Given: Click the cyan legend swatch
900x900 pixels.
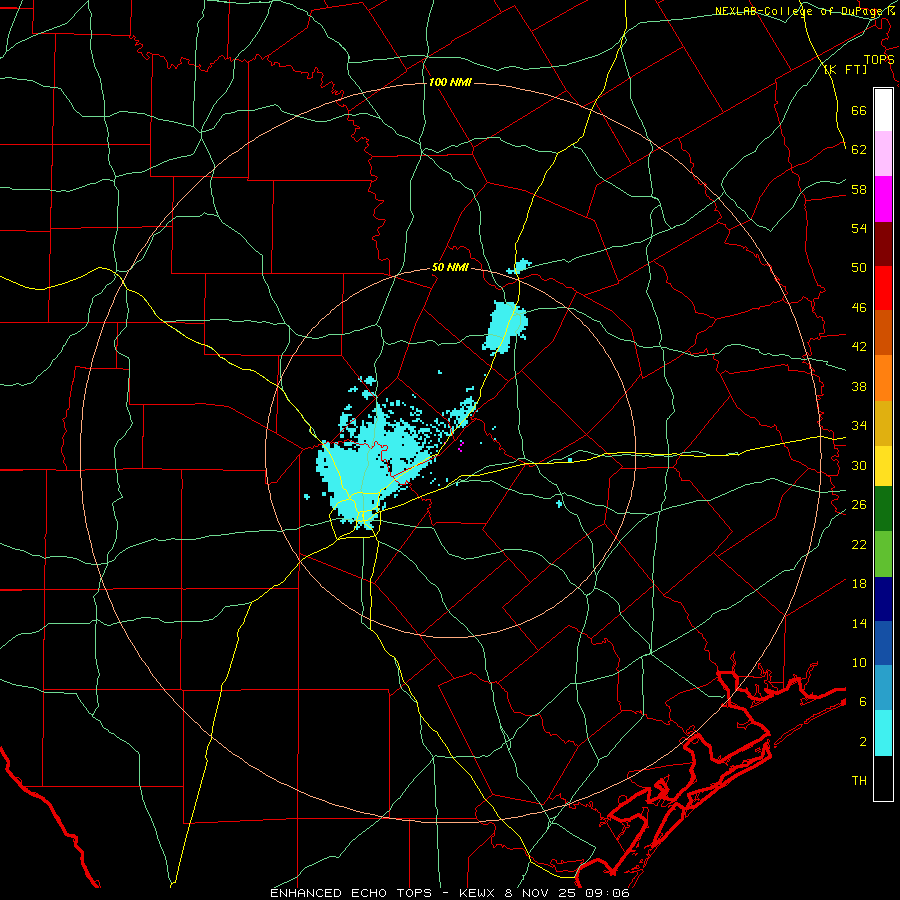Looking at the screenshot, I should coord(883,733).
